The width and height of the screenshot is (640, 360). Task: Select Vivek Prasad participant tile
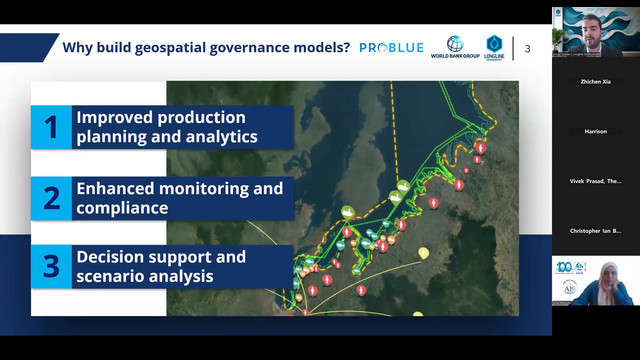596,181
